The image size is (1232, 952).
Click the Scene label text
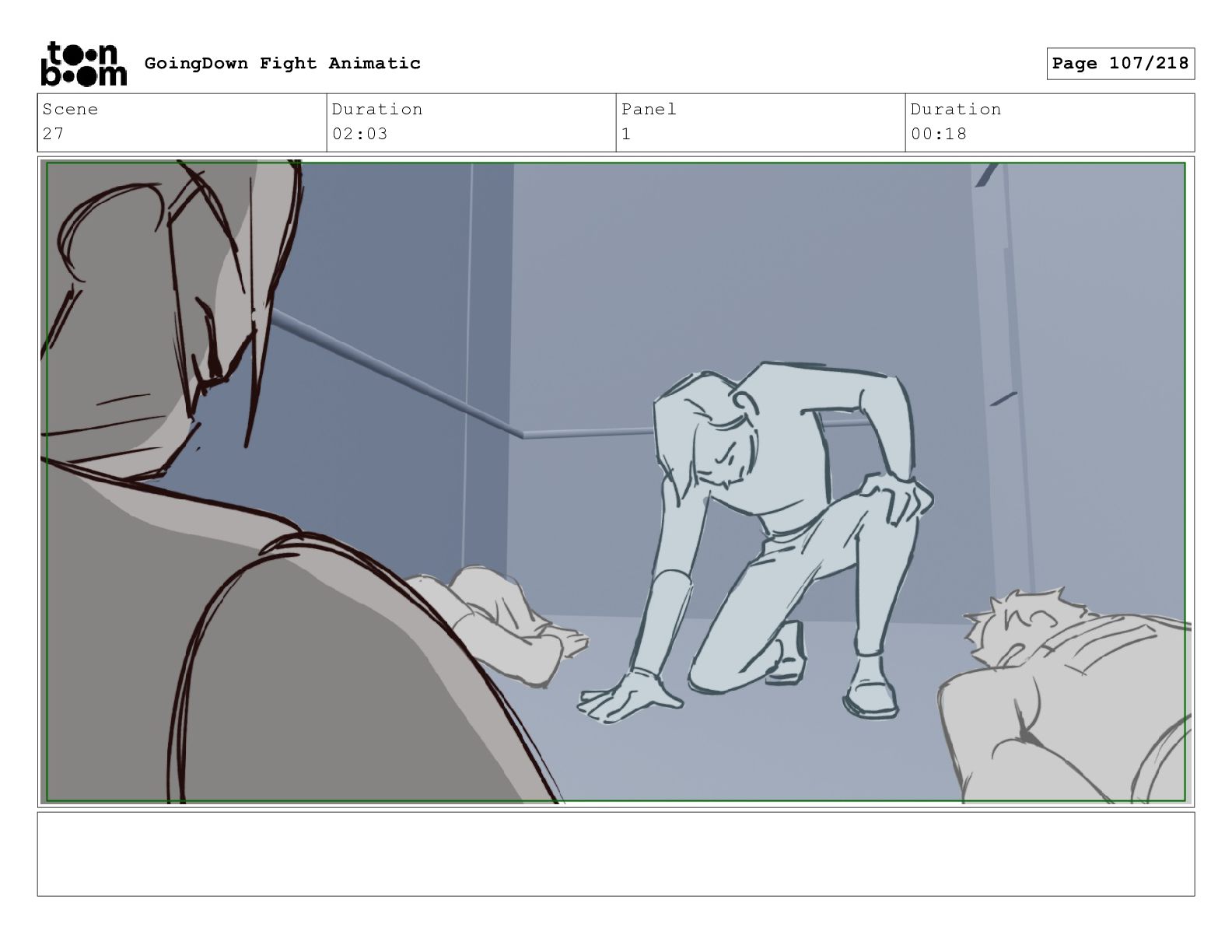(x=70, y=109)
